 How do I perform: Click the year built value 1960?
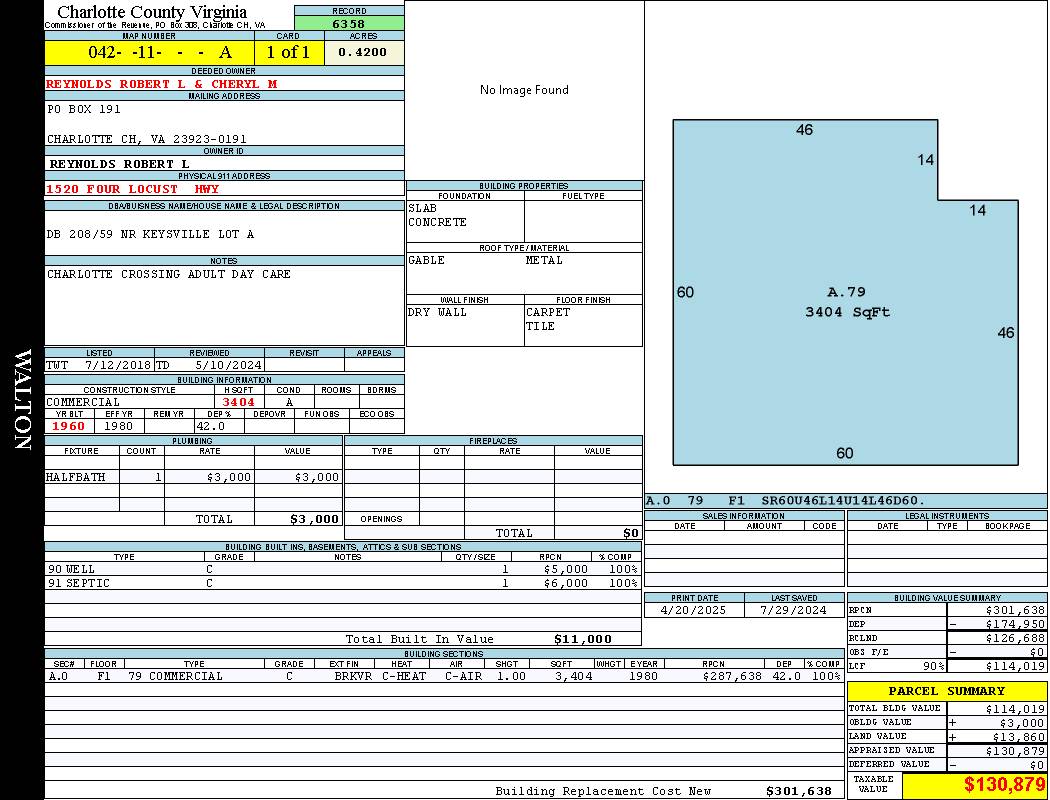69,426
